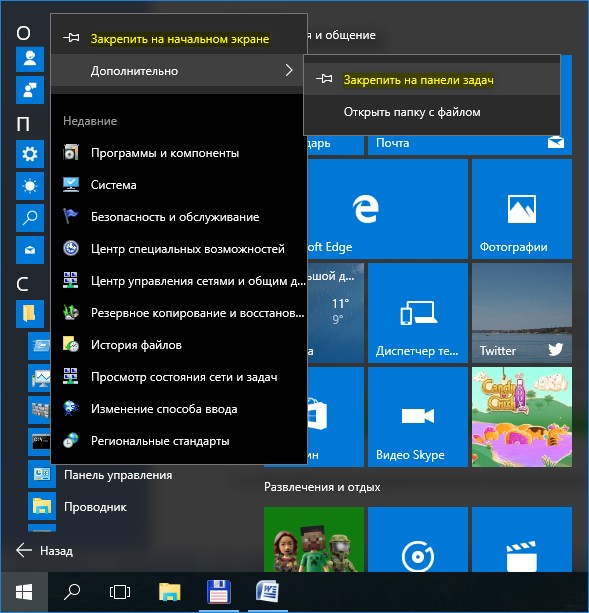Select 'Открыть папку с файлом'
This screenshot has height=613, width=589.
[432, 112]
